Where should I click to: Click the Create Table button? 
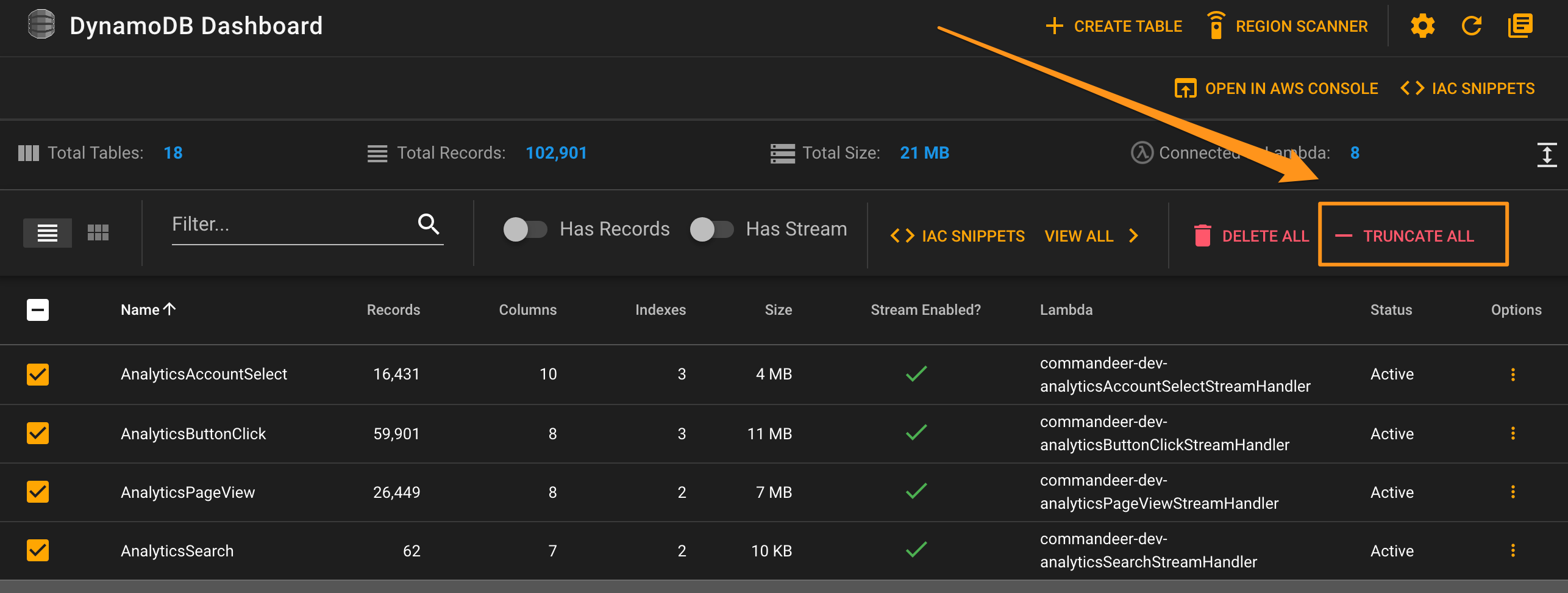coord(1113,26)
